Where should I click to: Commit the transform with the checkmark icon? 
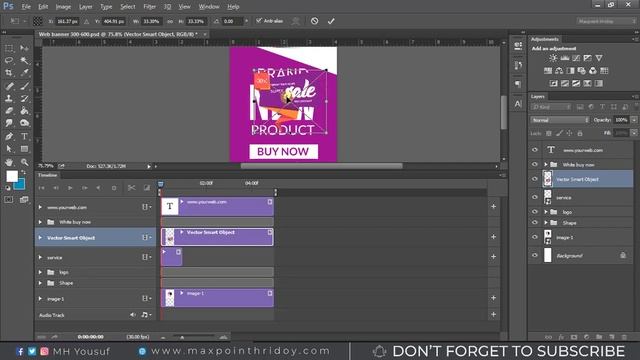[331, 21]
